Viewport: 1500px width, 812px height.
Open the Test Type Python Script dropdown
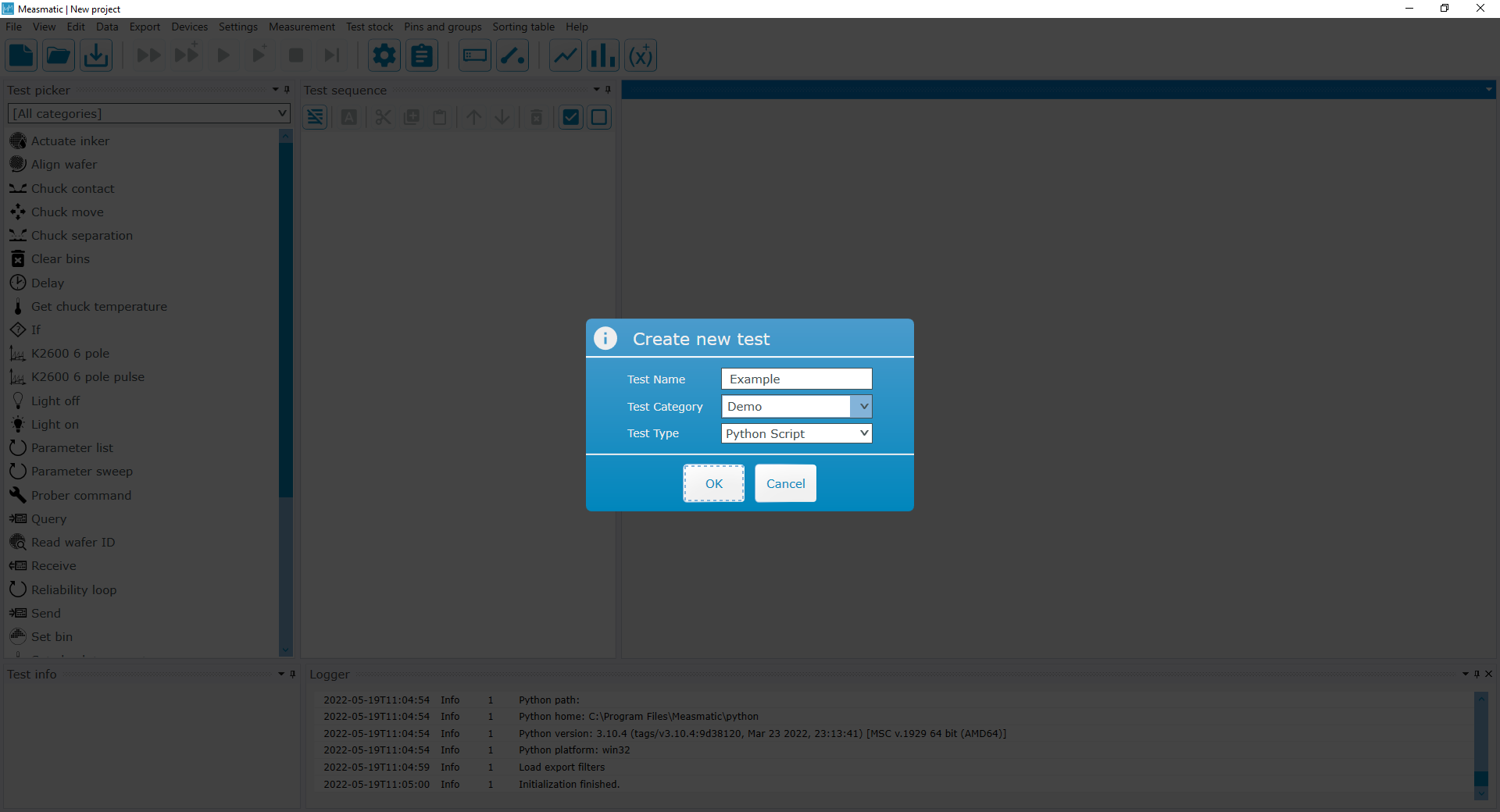pos(796,433)
